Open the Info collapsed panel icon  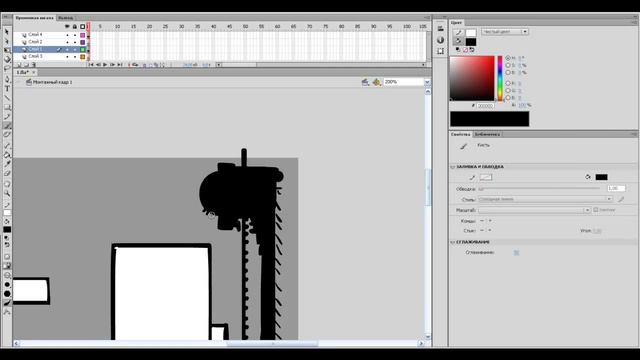click(440, 40)
